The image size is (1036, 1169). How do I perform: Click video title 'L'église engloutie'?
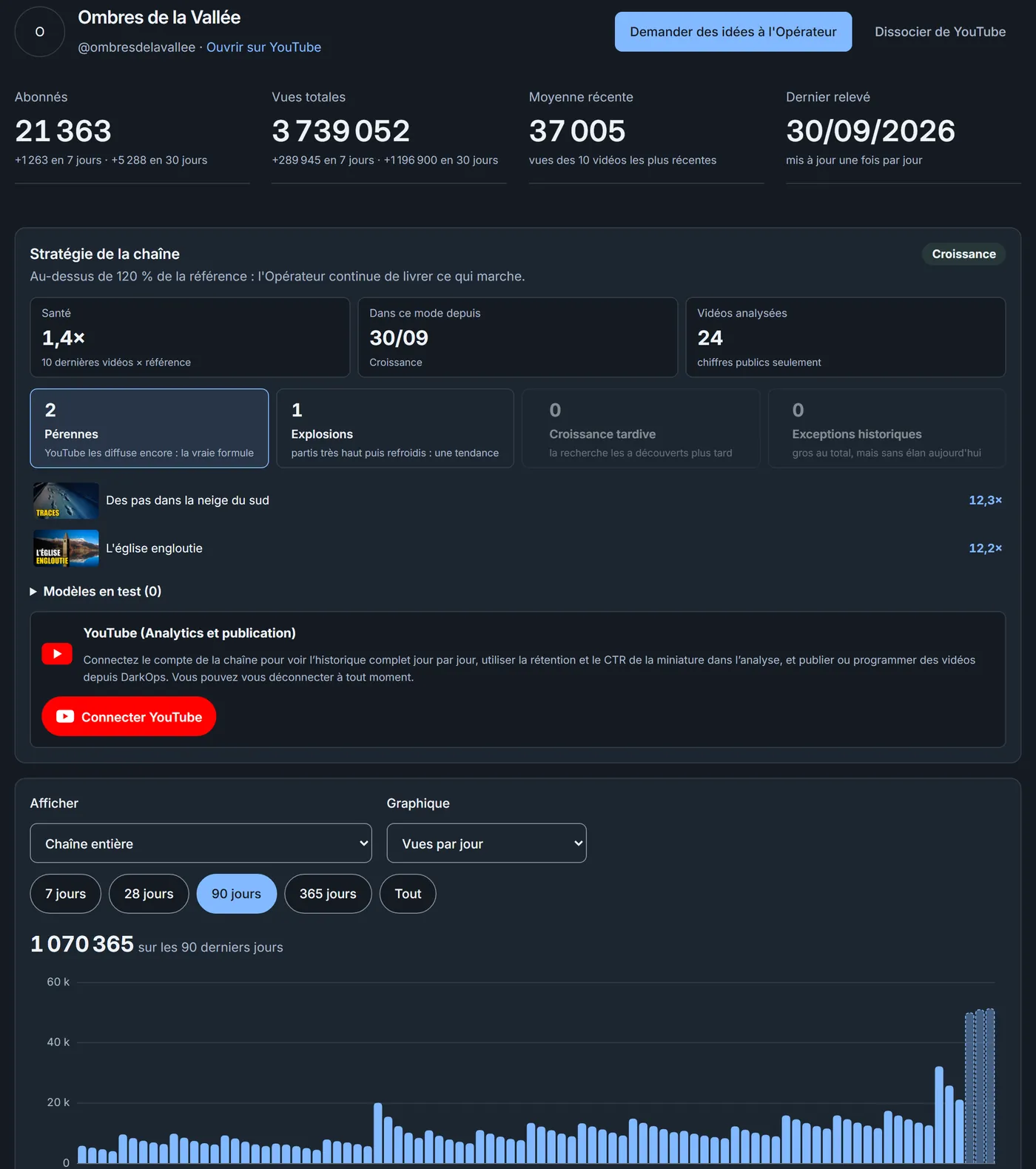tap(154, 548)
